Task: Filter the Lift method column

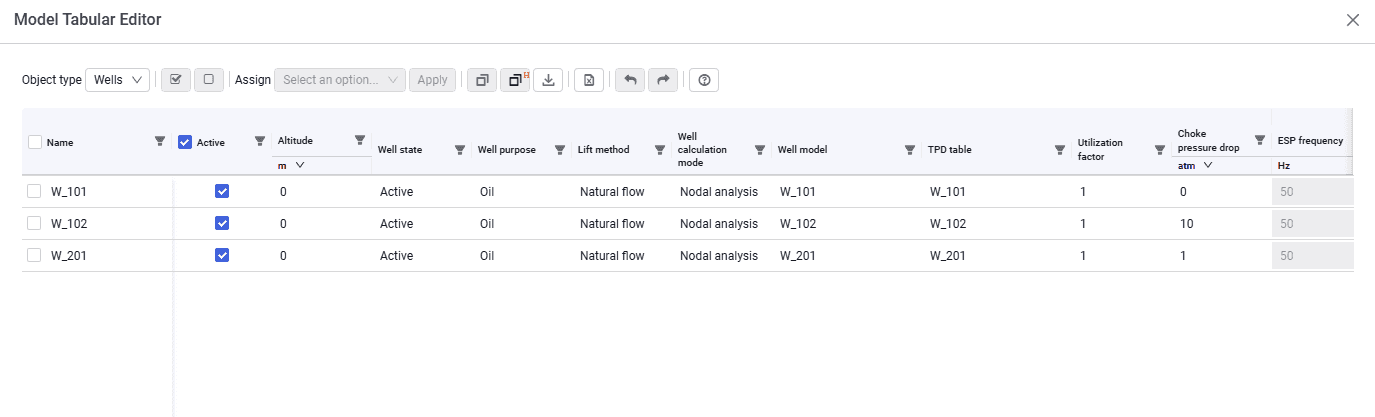Action: (660, 150)
